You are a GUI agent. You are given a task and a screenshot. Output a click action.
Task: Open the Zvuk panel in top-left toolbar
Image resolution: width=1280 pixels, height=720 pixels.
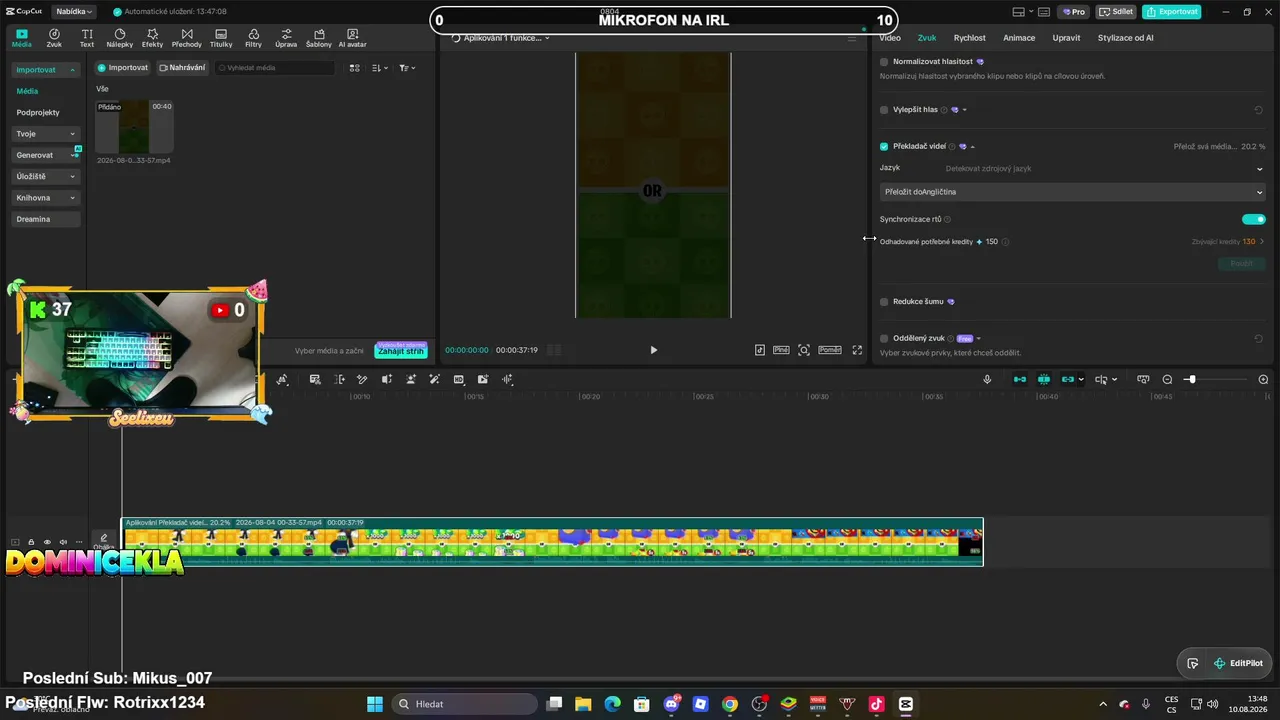click(54, 38)
